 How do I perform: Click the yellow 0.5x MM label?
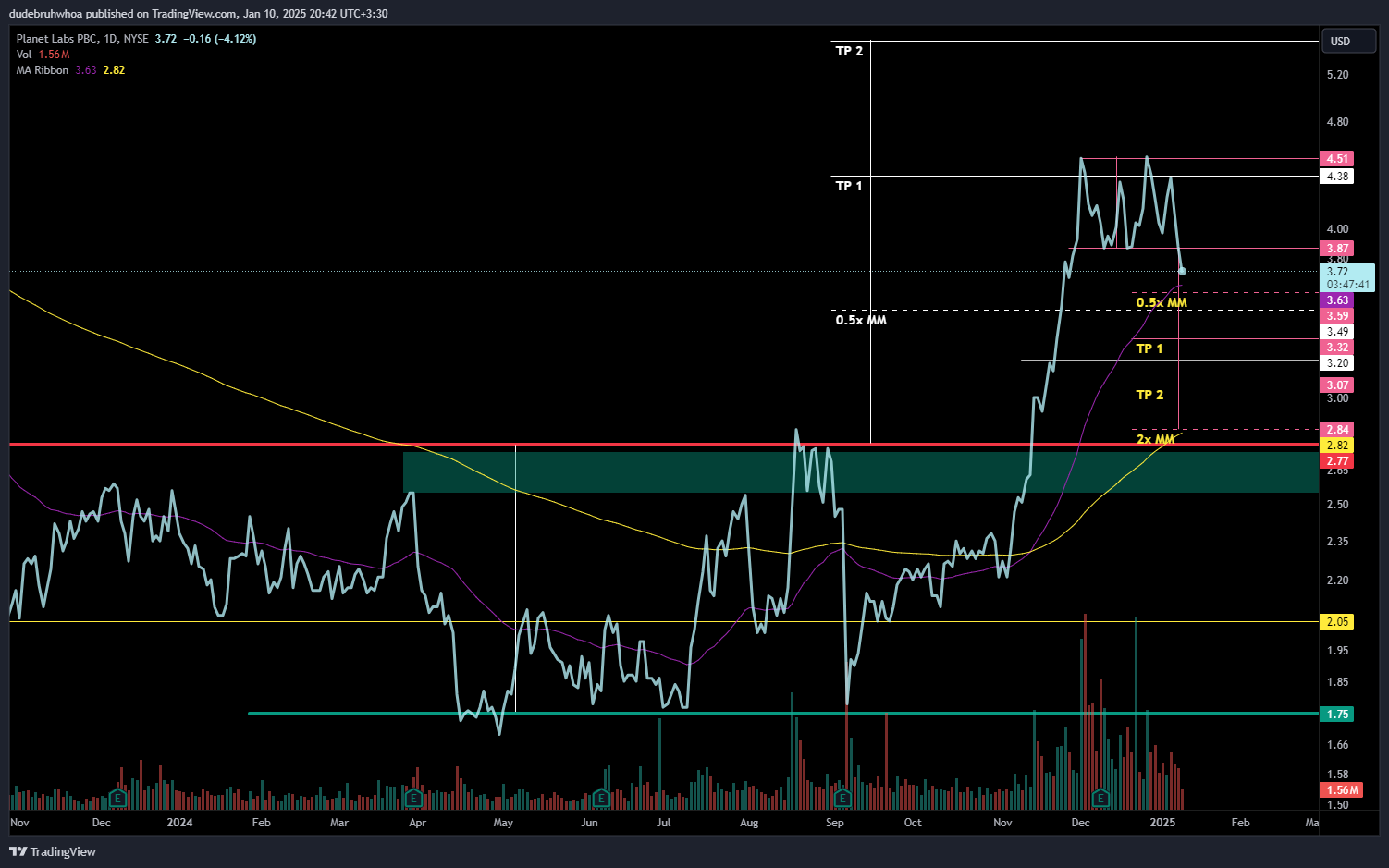pyautogui.click(x=1162, y=302)
